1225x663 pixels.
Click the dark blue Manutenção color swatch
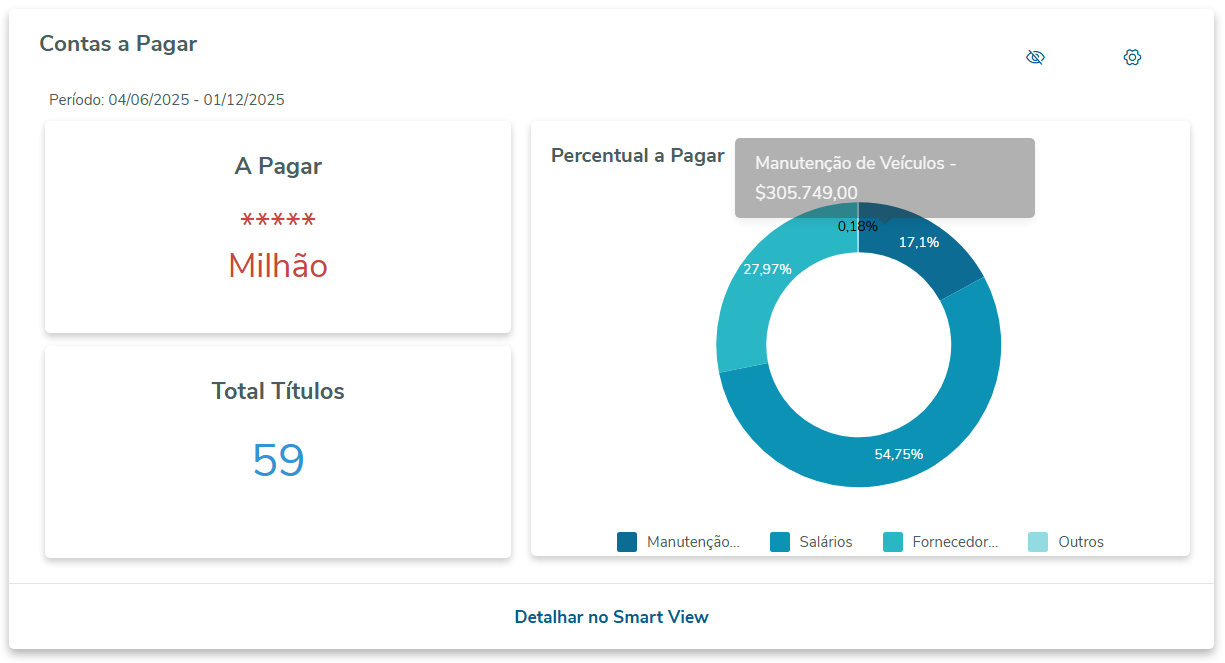[x=627, y=542]
